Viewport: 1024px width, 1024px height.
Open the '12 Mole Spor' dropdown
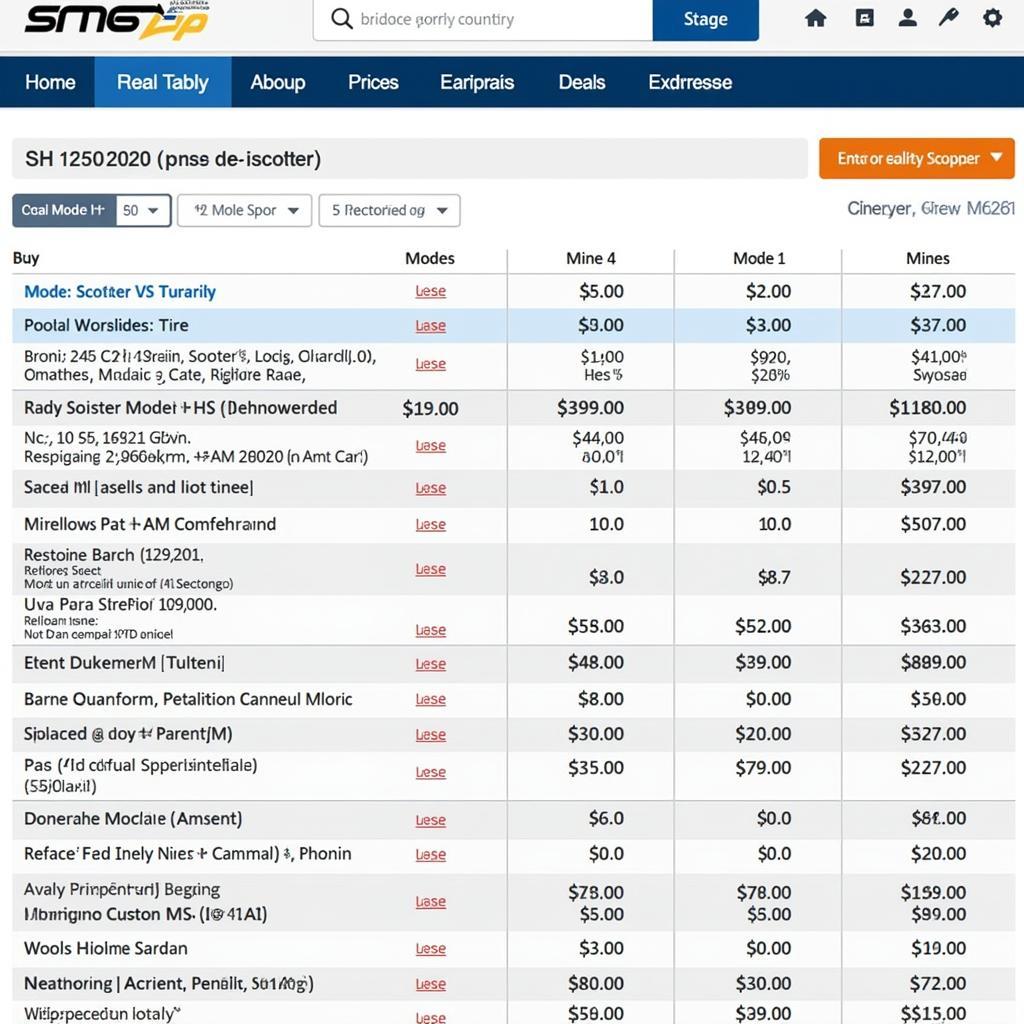pos(245,211)
